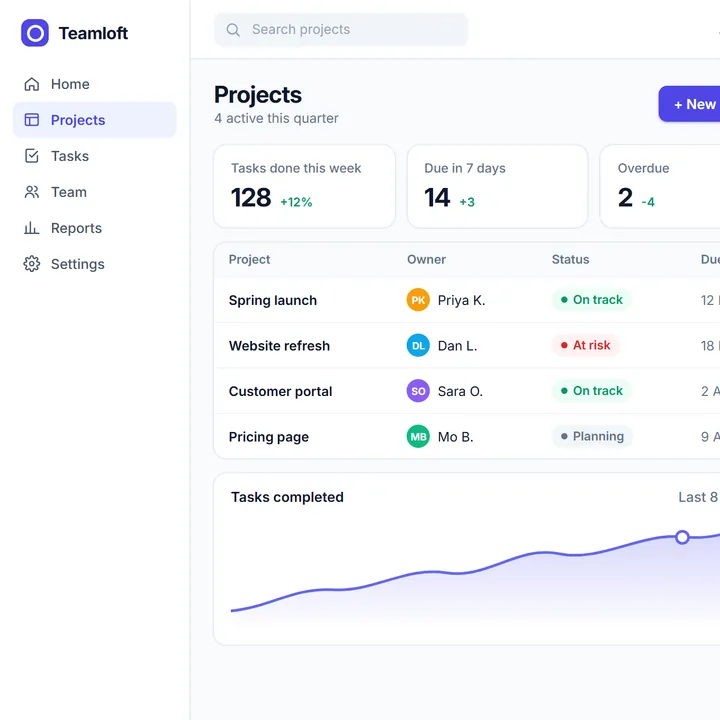Click the Owner column header
The image size is (720, 720).
click(426, 259)
